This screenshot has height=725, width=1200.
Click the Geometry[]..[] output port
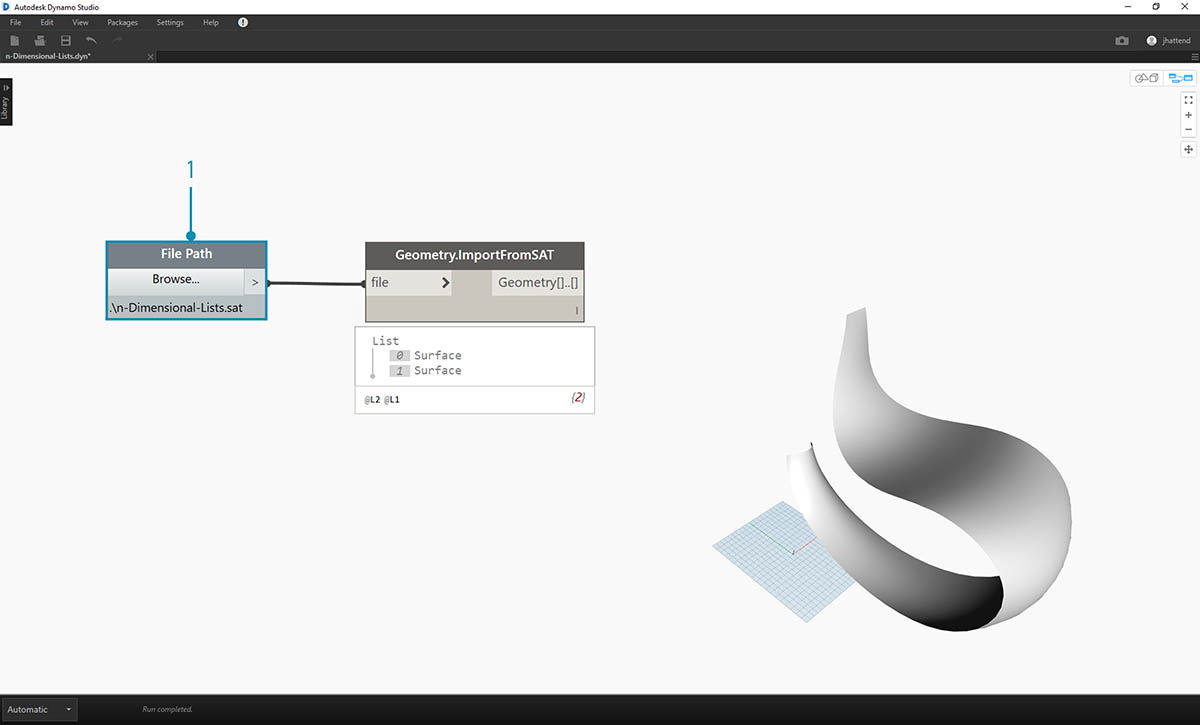click(538, 283)
